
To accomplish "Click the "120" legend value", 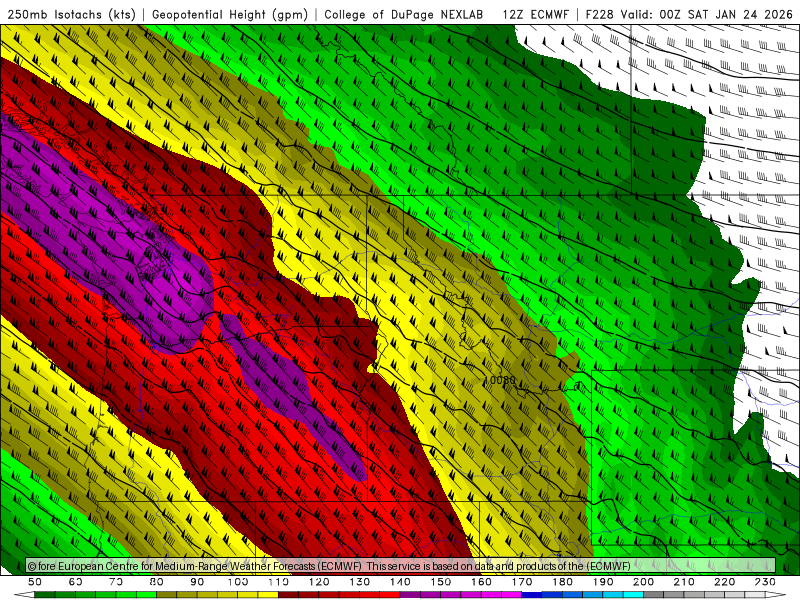I will [319, 582].
